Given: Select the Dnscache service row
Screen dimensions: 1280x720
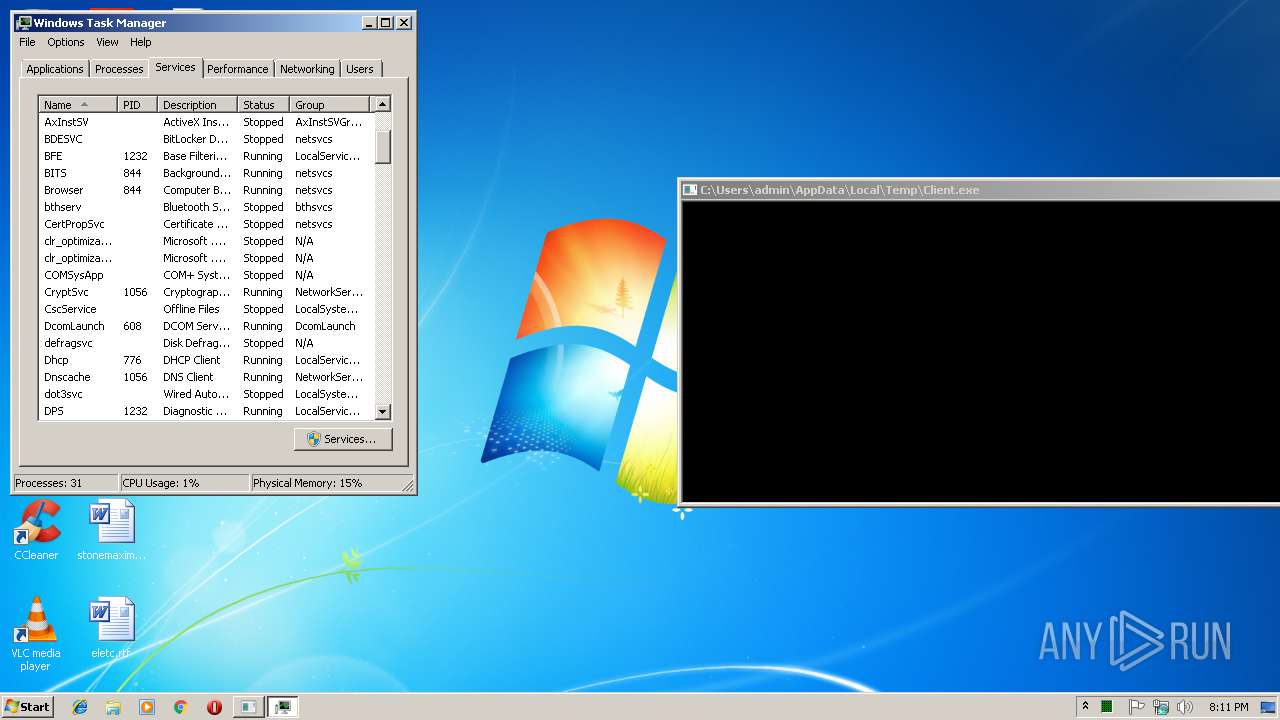Looking at the screenshot, I should 206,377.
